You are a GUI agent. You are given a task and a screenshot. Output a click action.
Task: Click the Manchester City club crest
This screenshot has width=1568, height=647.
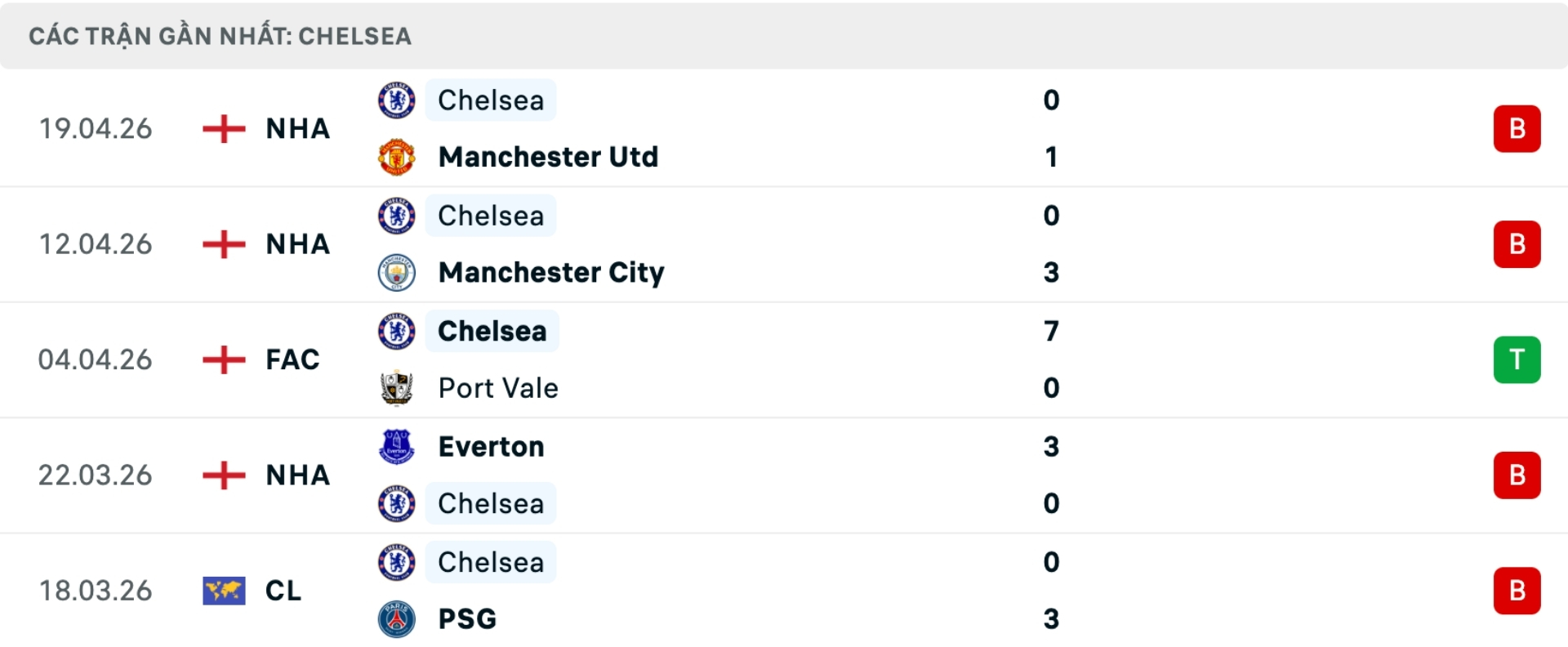[397, 272]
